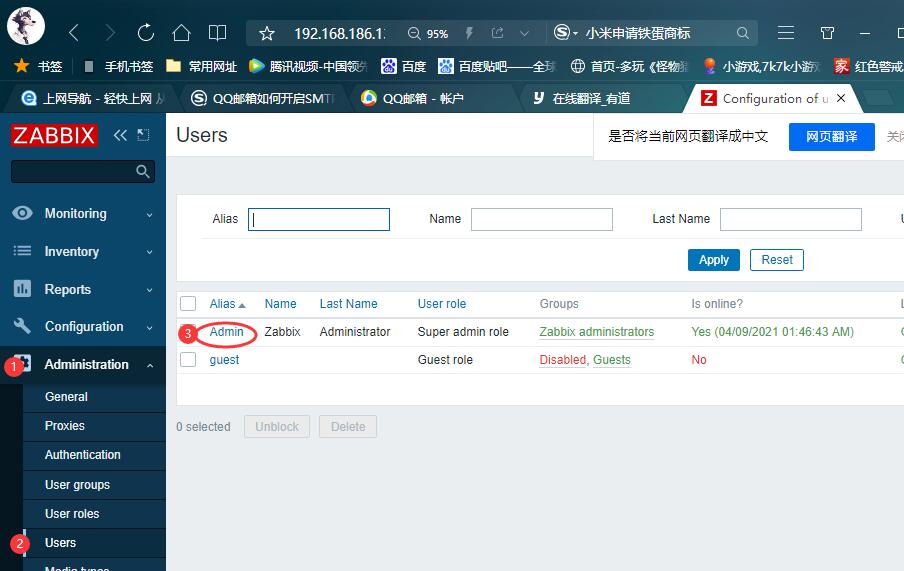This screenshot has width=904, height=571.
Task: Open the 红色警戒 bookmark
Action: click(x=868, y=66)
